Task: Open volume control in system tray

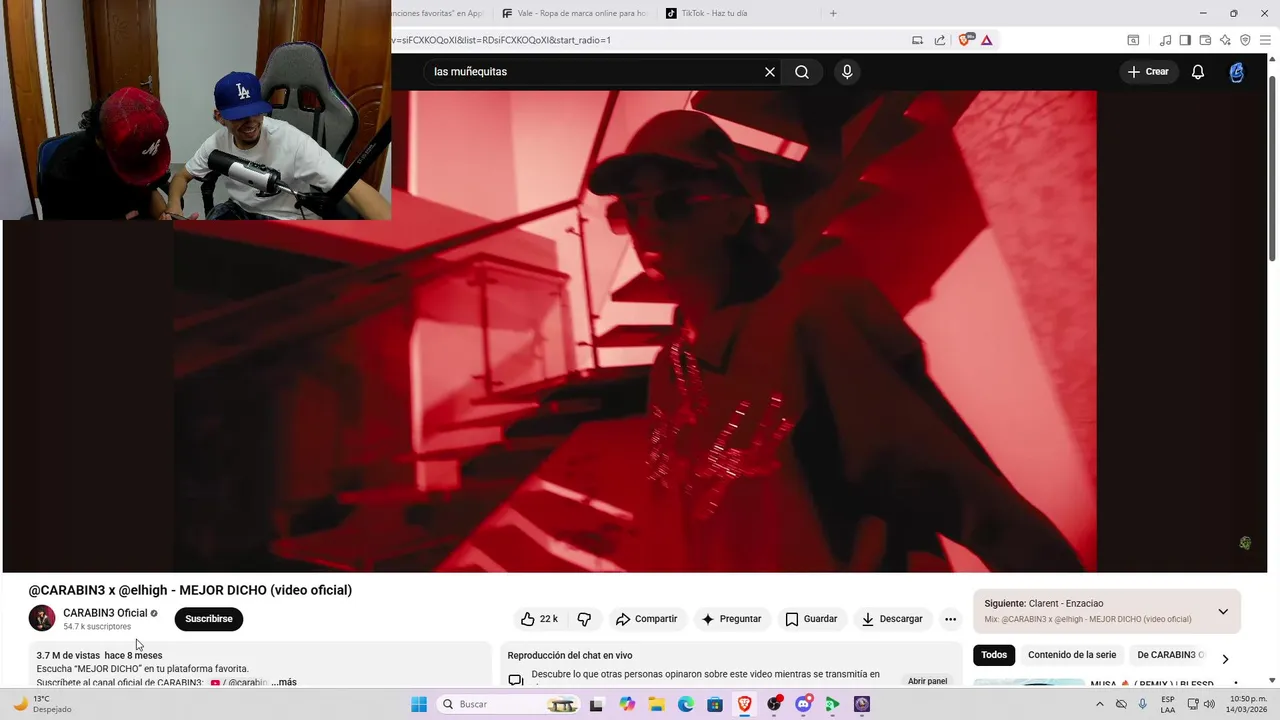Action: click(1210, 704)
